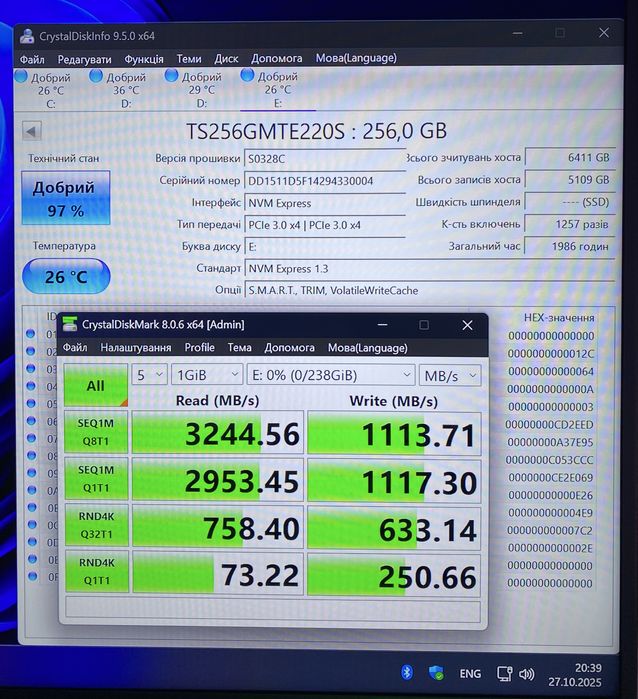
Task: Open Редагувати menu in CrystalDiskInfo
Action: tap(84, 59)
